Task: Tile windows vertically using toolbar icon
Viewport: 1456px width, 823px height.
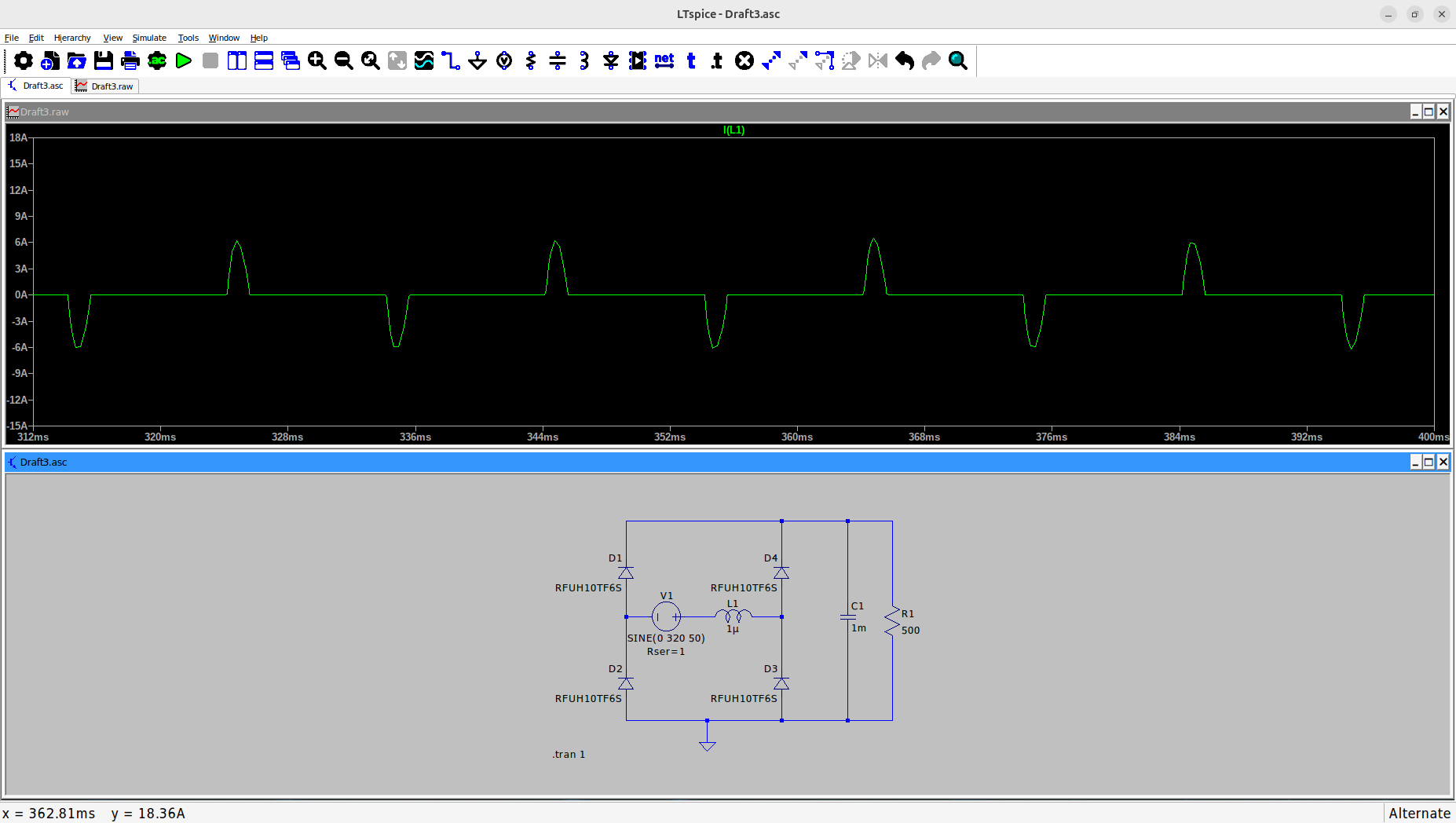Action: coord(237,60)
